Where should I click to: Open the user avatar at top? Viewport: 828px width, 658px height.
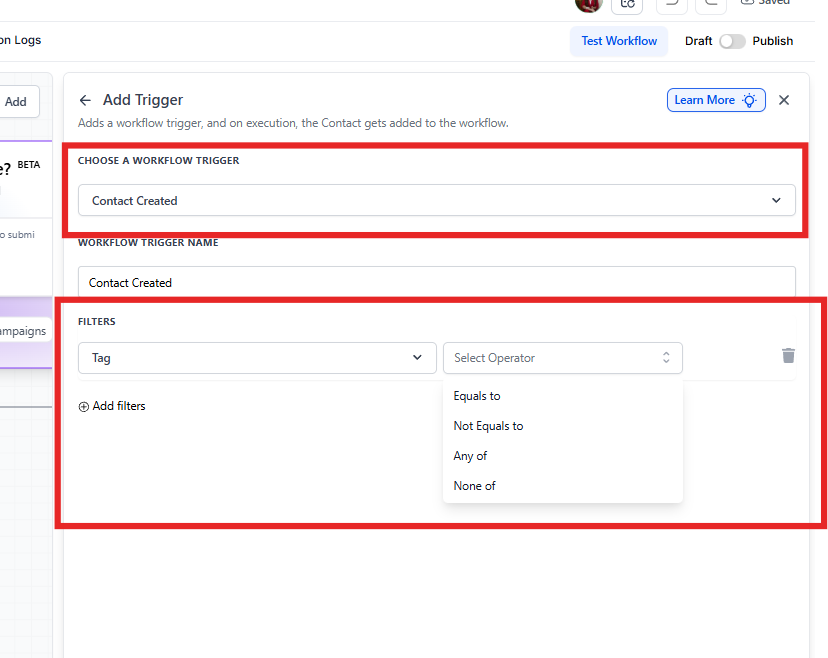(588, 4)
